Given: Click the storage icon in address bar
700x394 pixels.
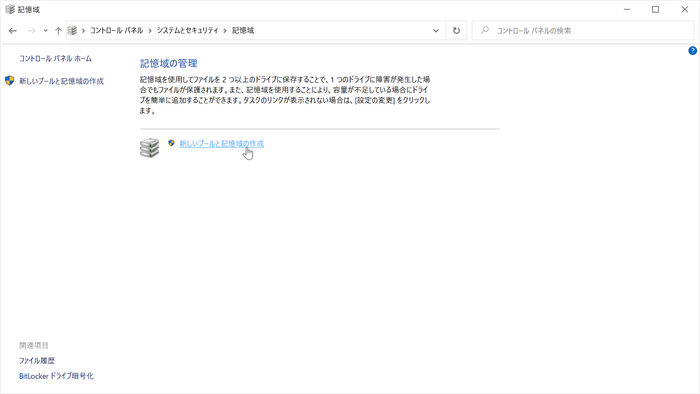Looking at the screenshot, I should [x=72, y=30].
